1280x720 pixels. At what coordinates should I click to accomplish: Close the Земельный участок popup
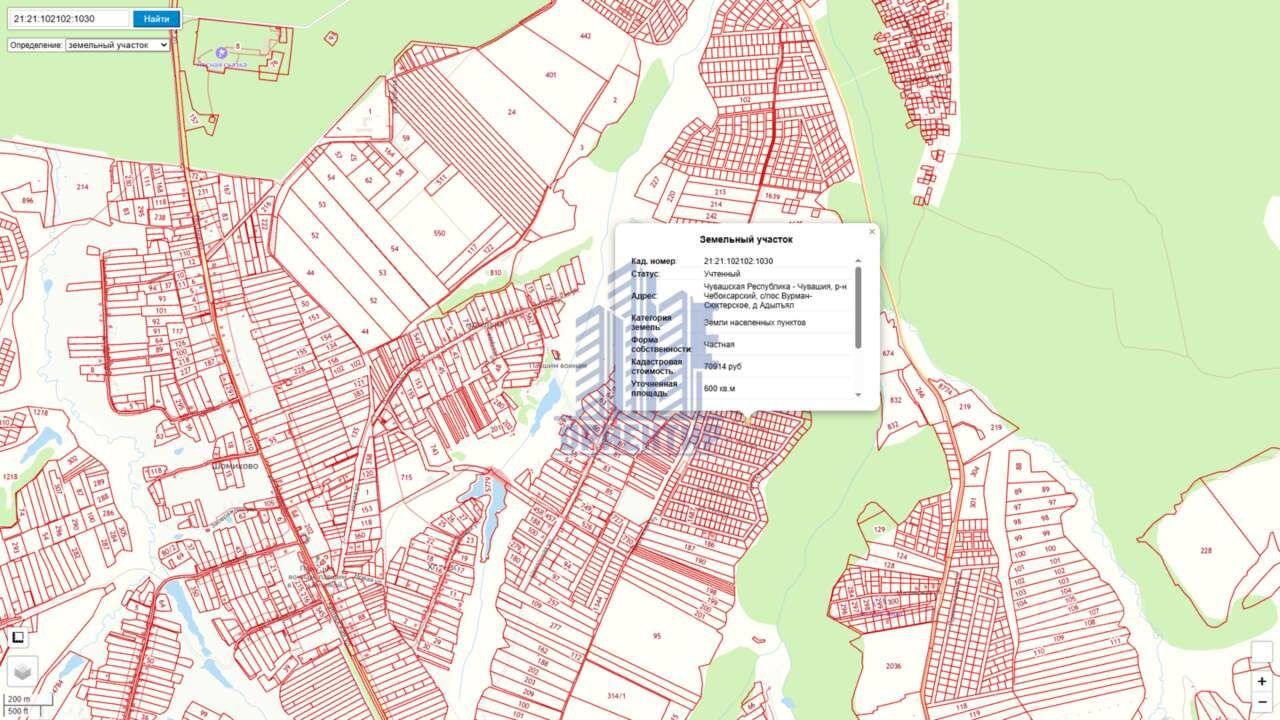click(x=872, y=232)
